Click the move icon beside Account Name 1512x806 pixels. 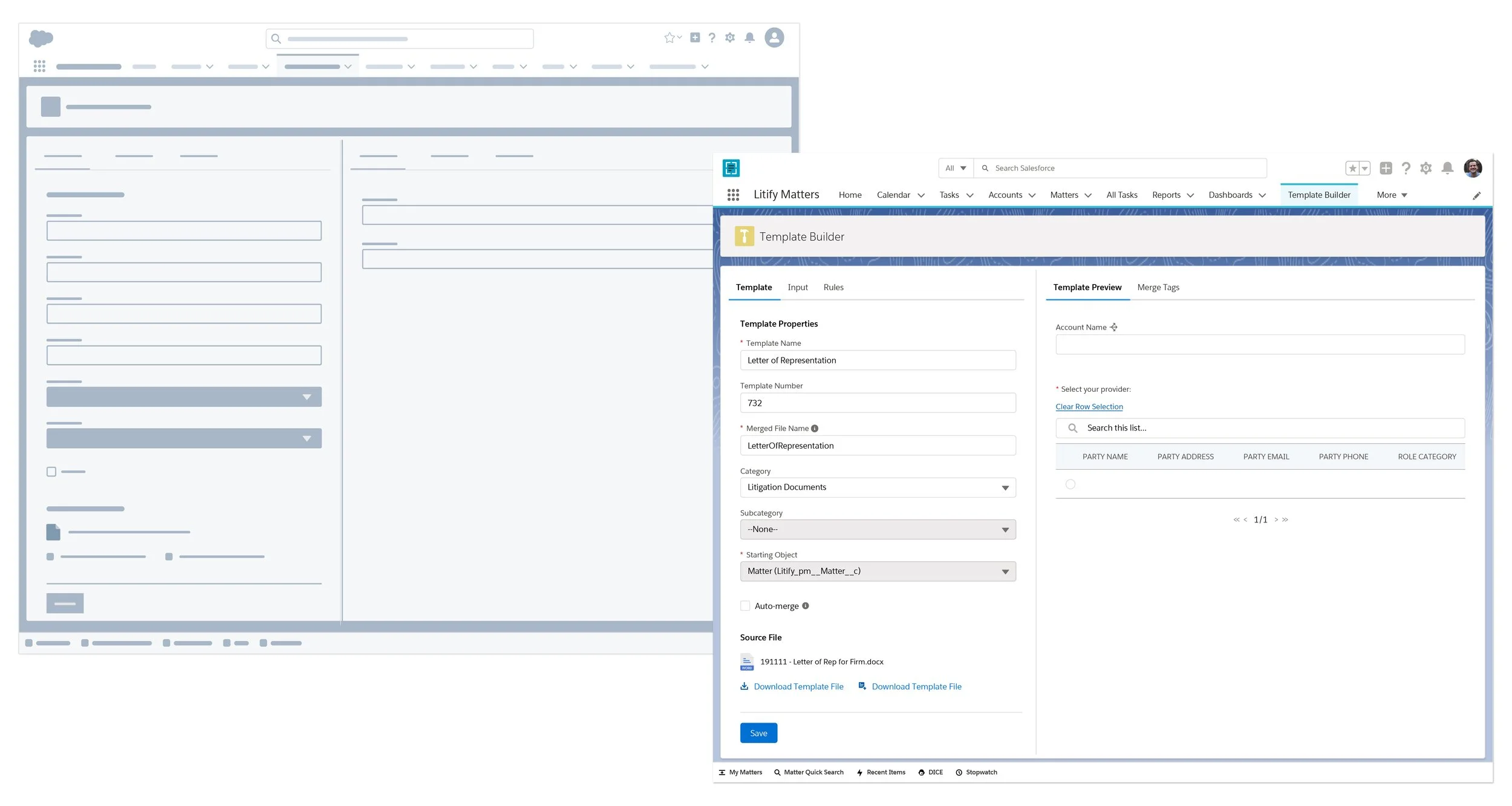[1113, 327]
